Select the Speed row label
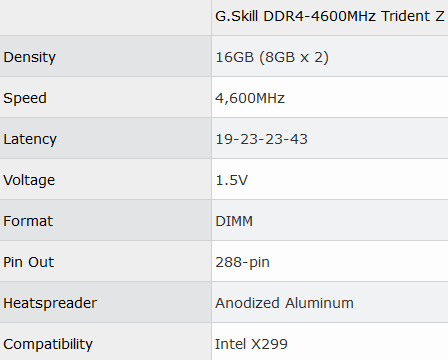 [x=25, y=98]
